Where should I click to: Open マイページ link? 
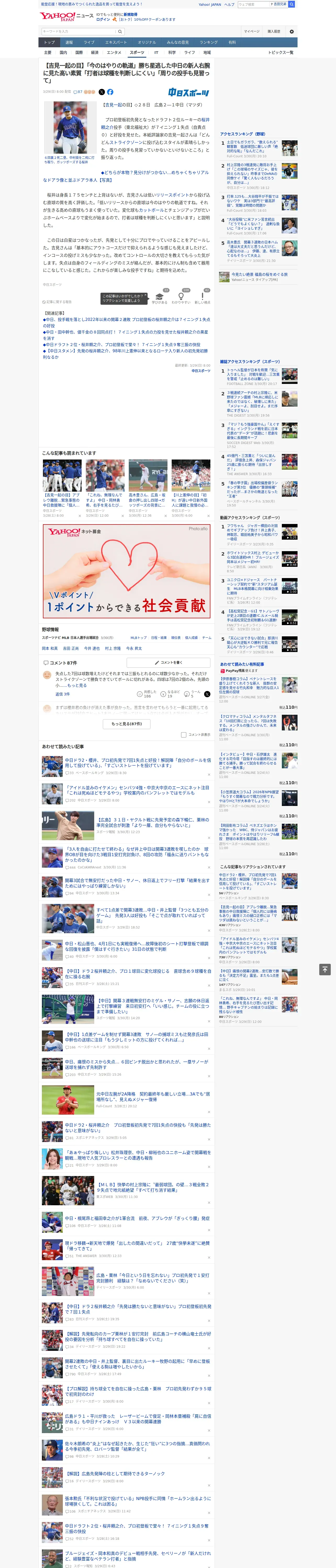coord(251,31)
